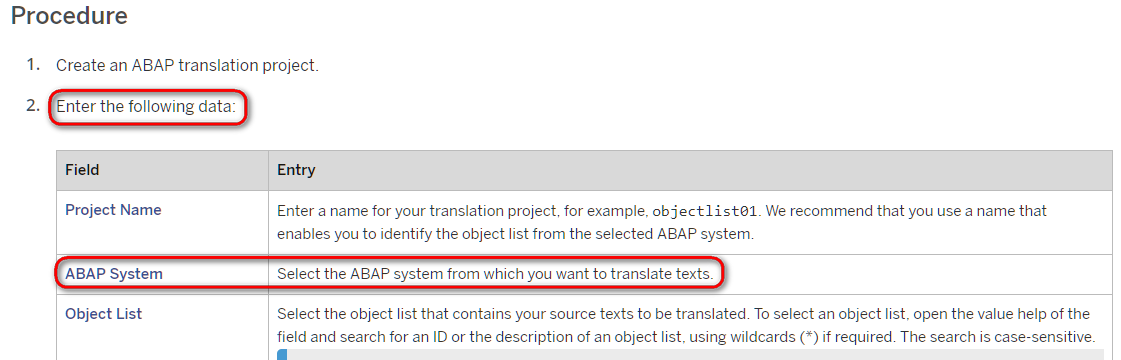
Task: Click the Procedure heading
Action: point(69,16)
